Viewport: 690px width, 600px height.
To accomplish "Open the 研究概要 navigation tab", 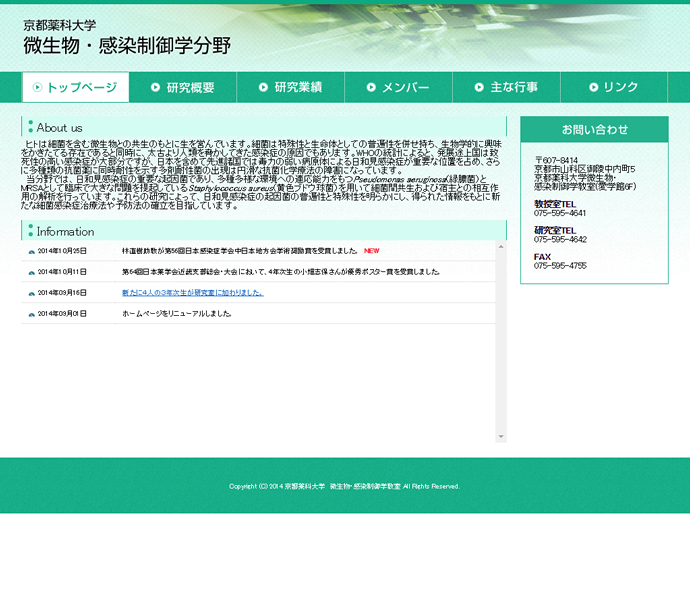I will click(183, 87).
